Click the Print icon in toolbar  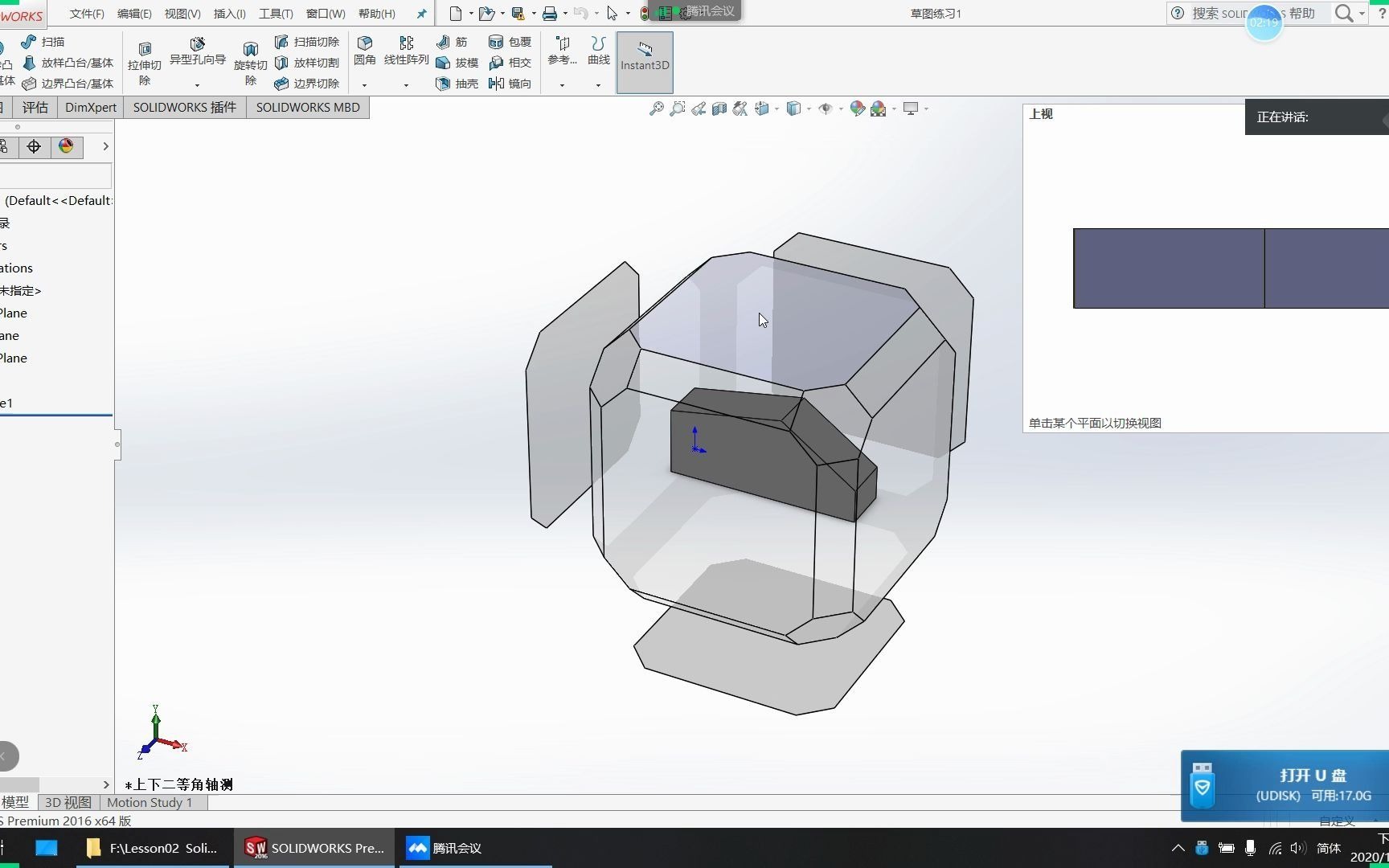pos(550,14)
